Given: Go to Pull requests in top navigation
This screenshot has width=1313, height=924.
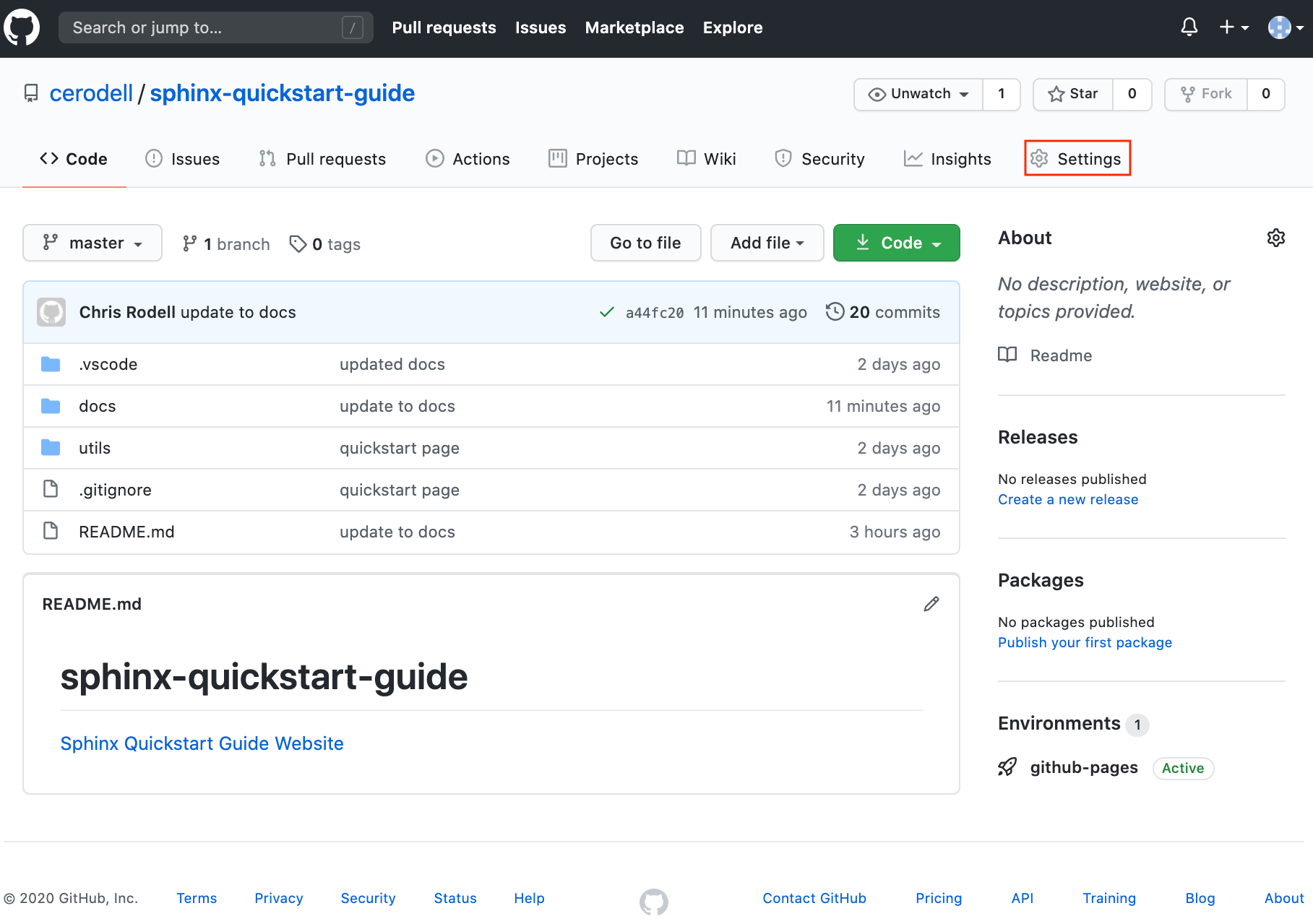Looking at the screenshot, I should click(444, 27).
